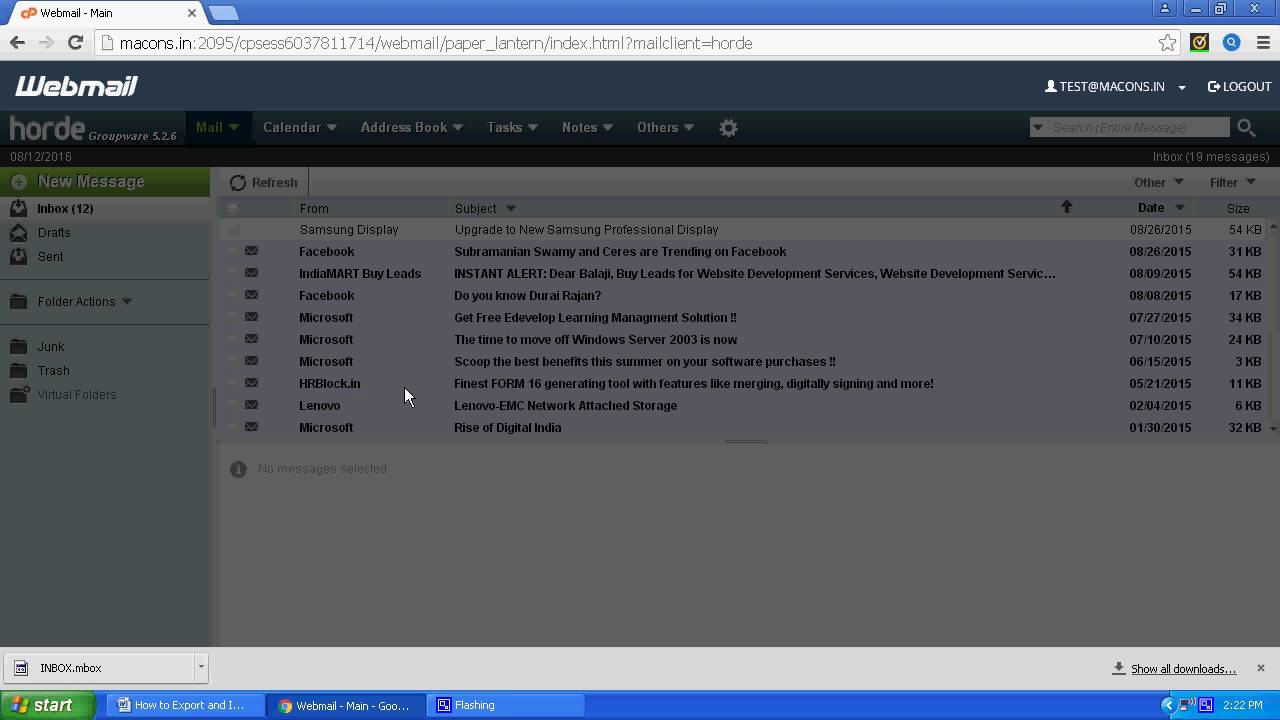Check the box for Lenovo-EMC message
Image resolution: width=1280 pixels, height=720 pixels.
coord(232,406)
